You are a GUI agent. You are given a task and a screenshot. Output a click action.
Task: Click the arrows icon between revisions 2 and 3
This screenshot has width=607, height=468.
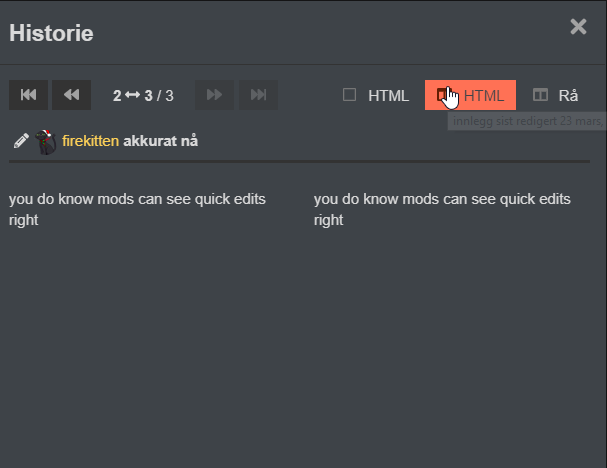132,96
